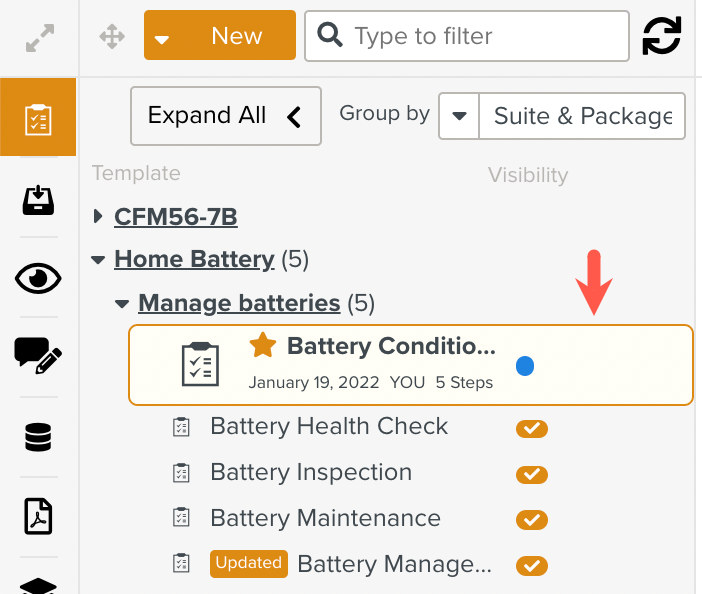
Task: Collapse the Home Battery suite
Action: pos(97,260)
